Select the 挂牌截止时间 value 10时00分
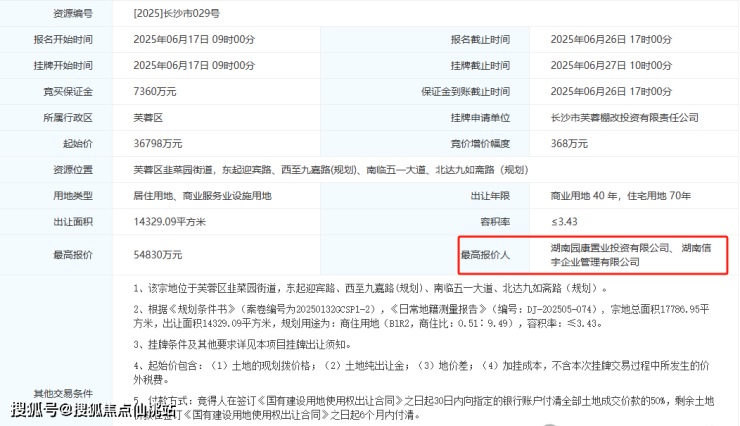Viewport: 740px width, 426px height. point(650,65)
